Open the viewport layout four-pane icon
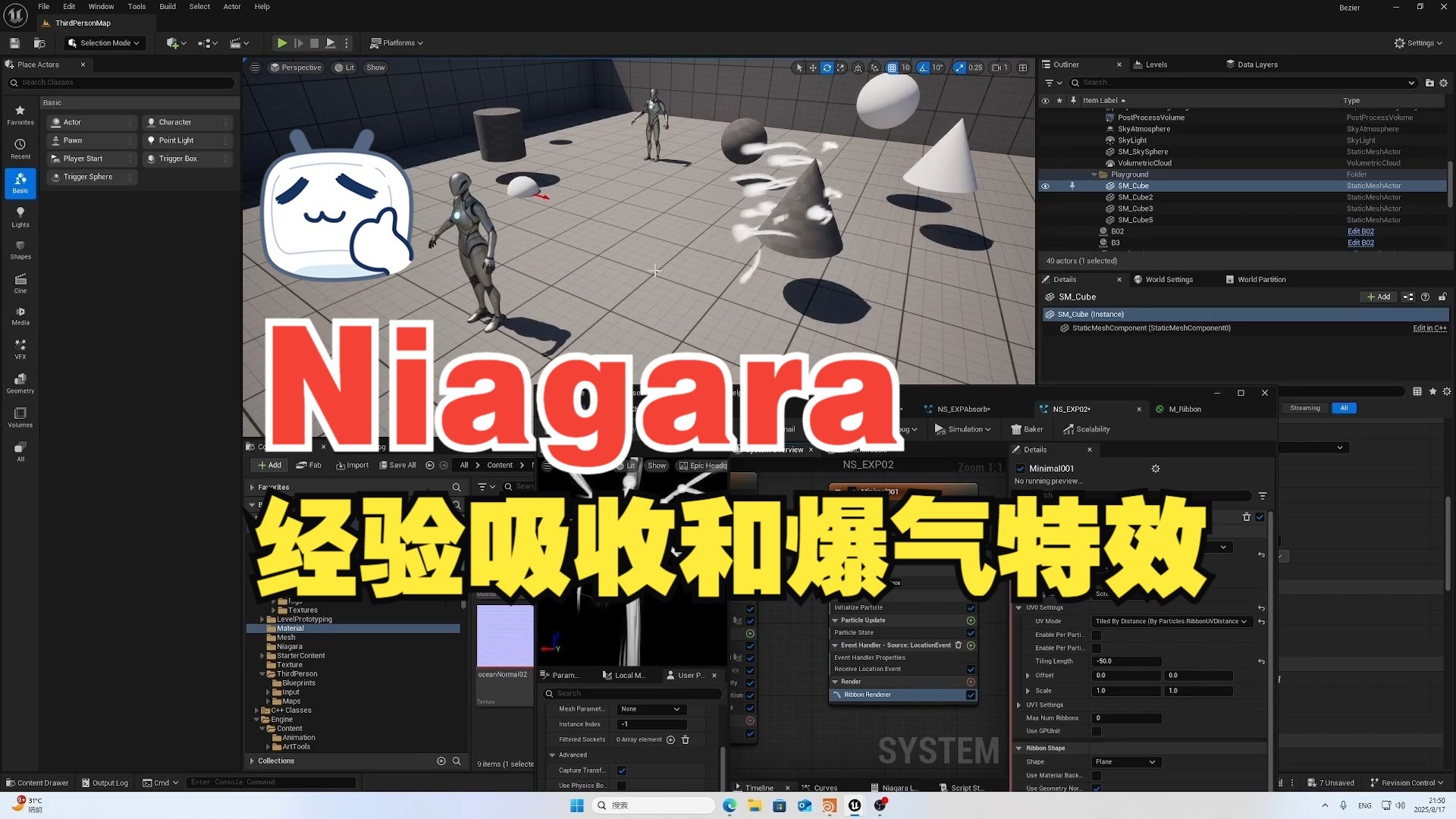Viewport: 1456px width, 819px height. pos(1023,67)
